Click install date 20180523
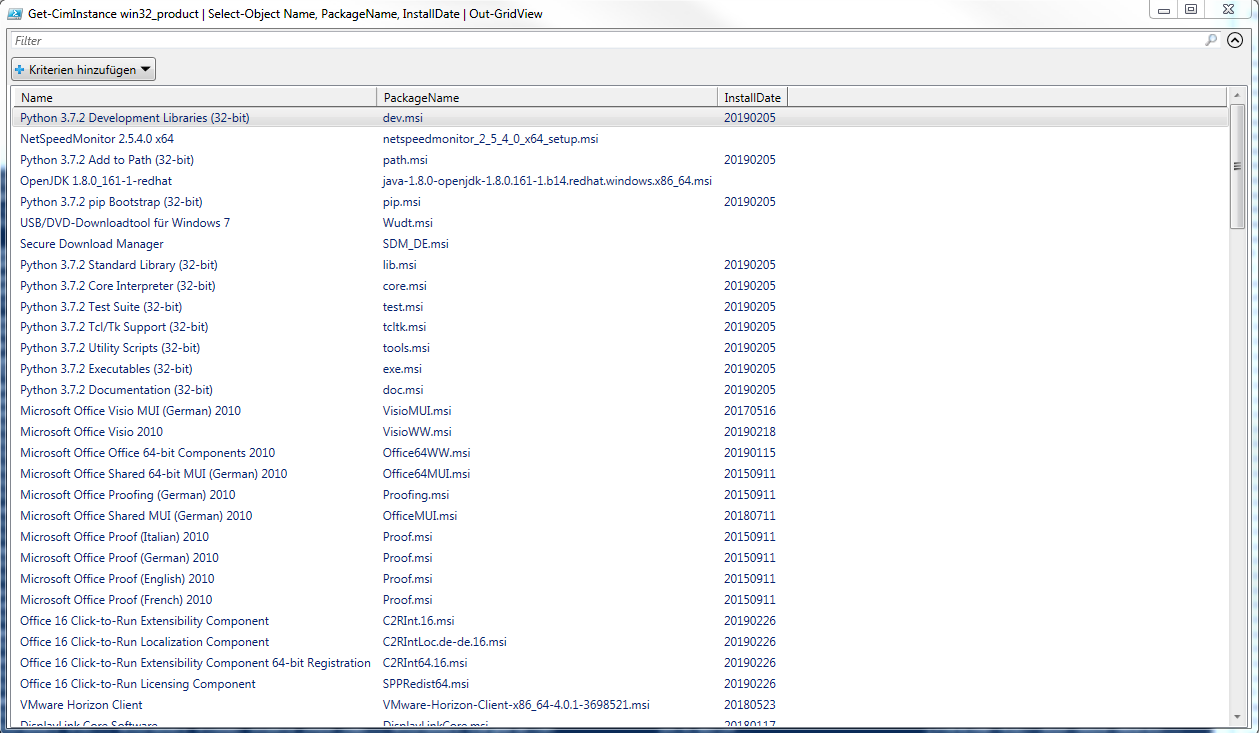This screenshot has height=733, width=1259. click(750, 705)
